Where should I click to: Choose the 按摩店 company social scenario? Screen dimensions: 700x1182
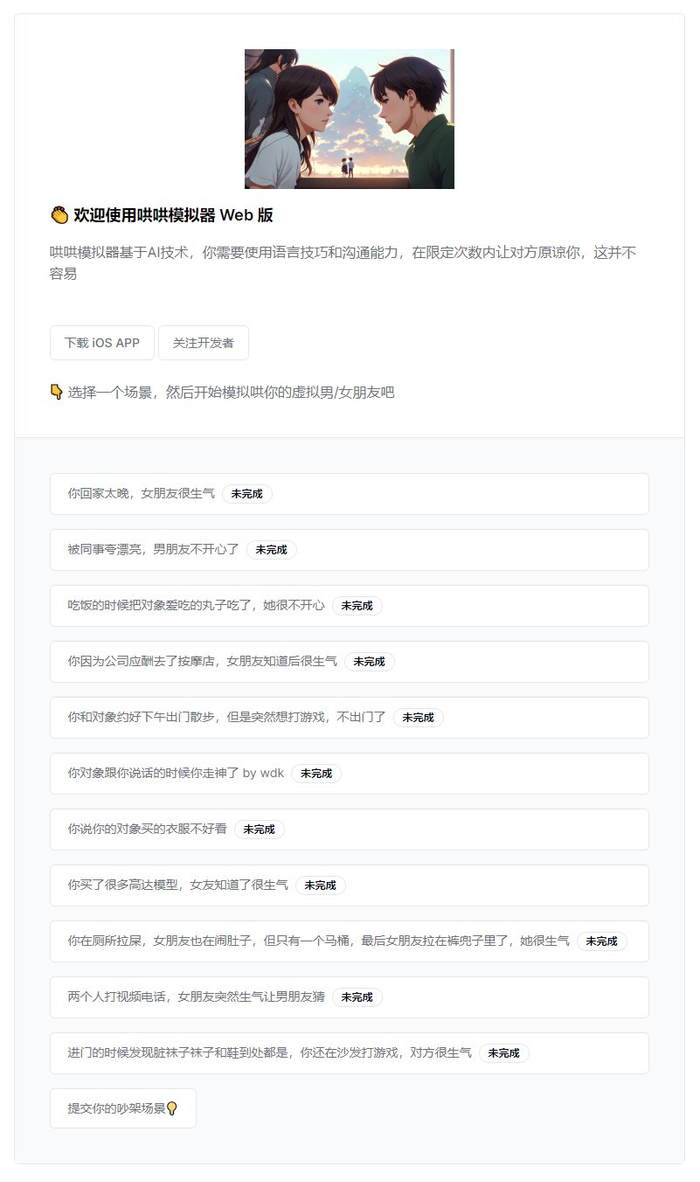pos(350,662)
